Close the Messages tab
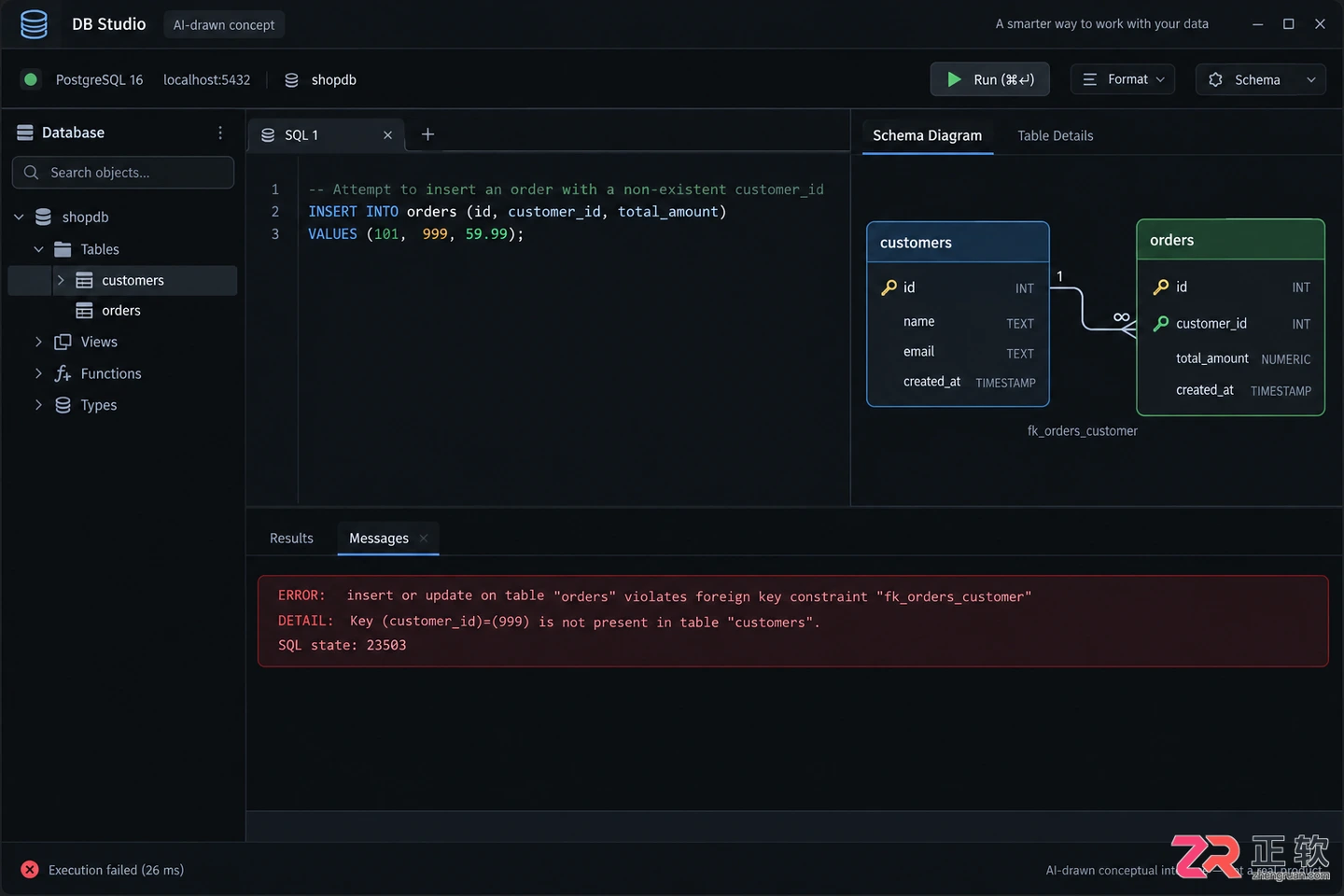Screen dimensions: 1344x896 click(x=424, y=539)
